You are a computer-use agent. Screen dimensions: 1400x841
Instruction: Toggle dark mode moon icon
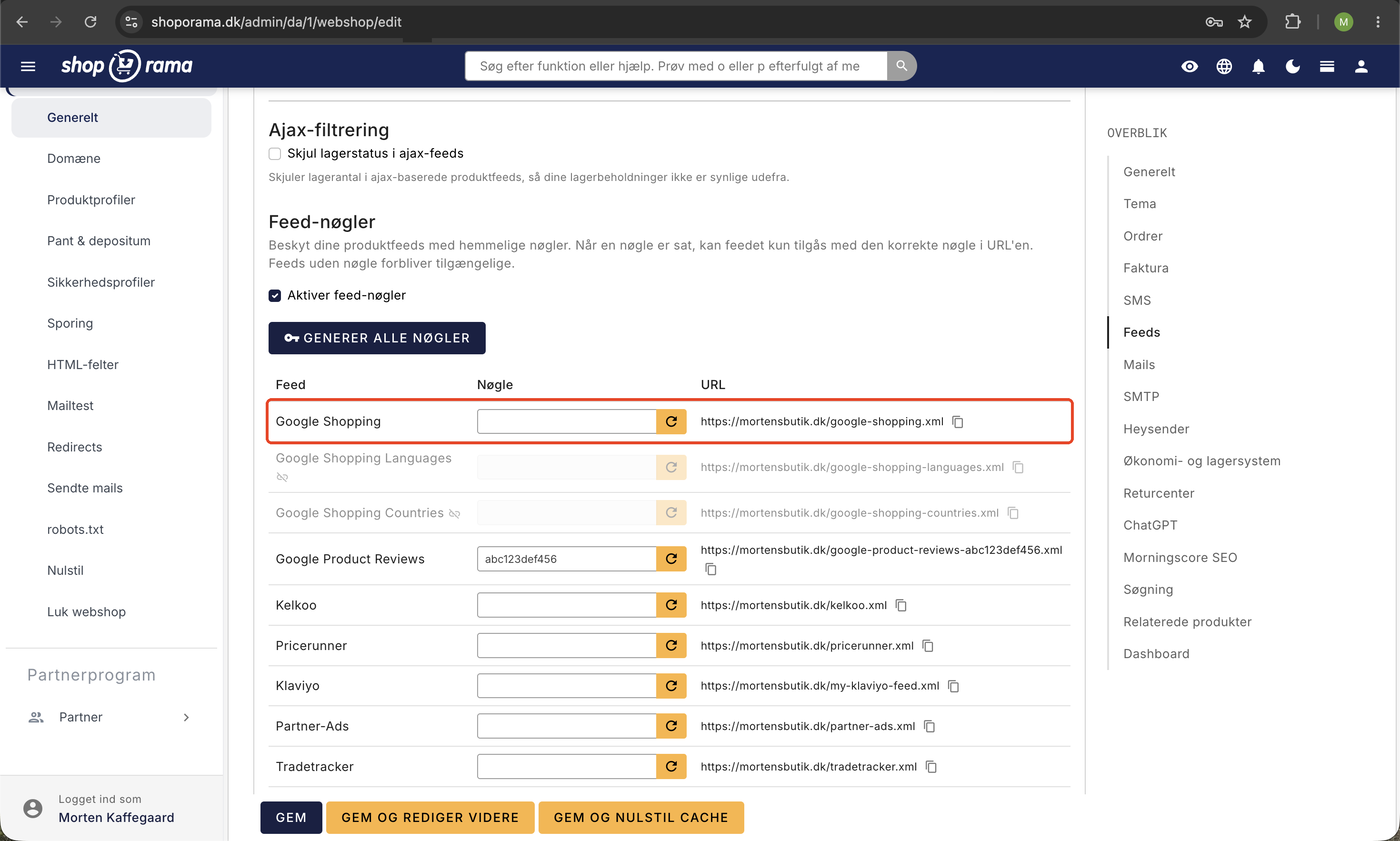[1293, 66]
